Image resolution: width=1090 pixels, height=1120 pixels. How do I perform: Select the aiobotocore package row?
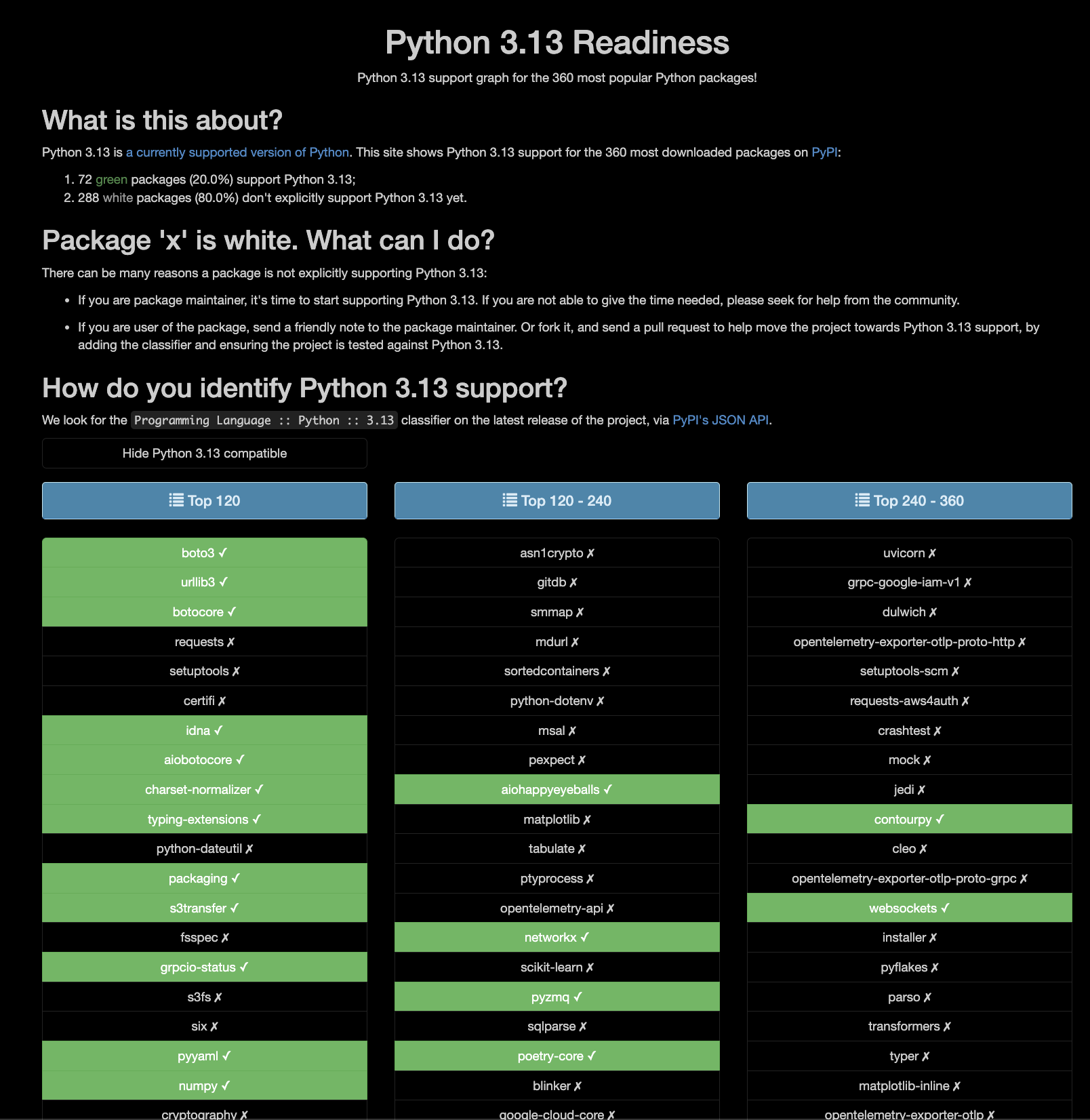[205, 760]
